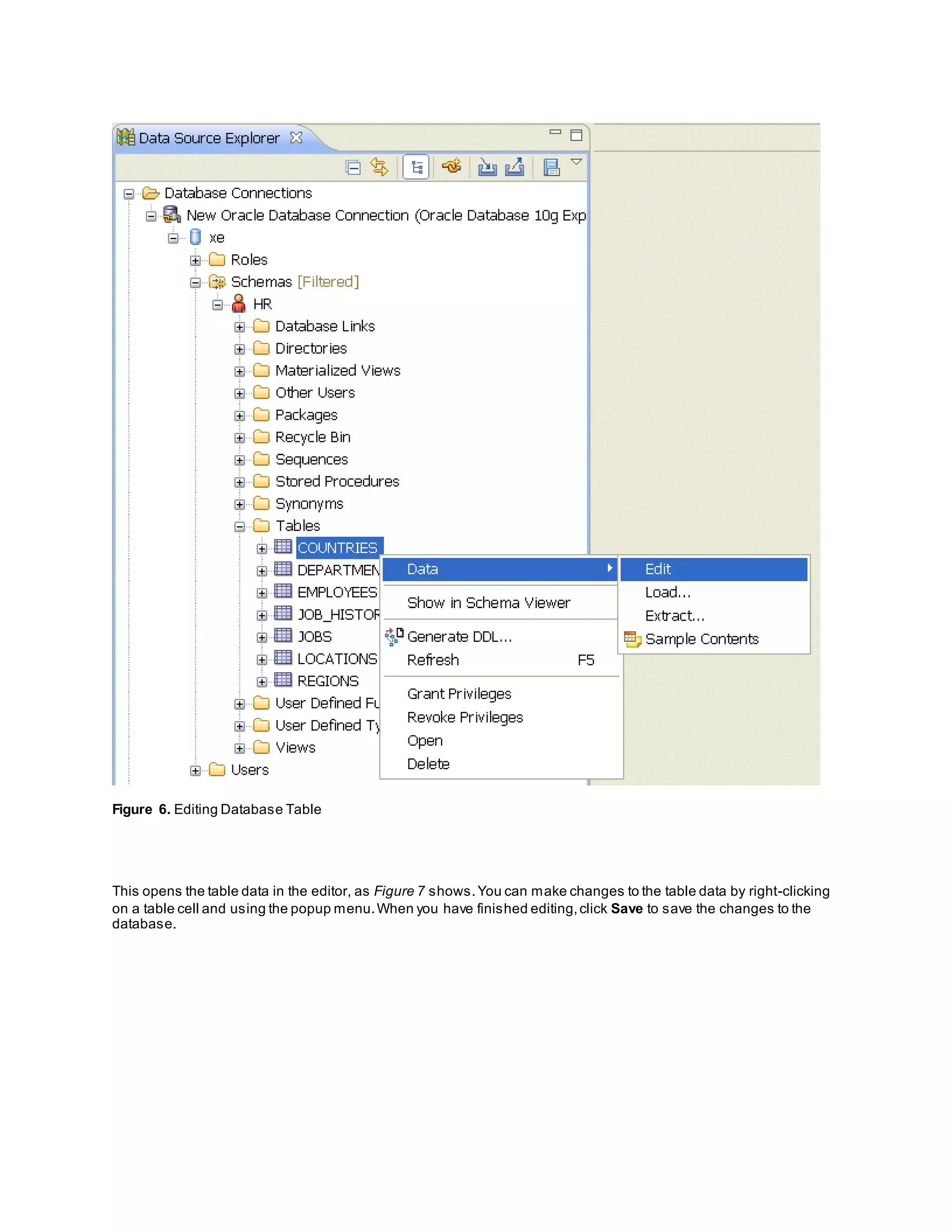Maximize the Data Source Explorer view
The height and width of the screenshot is (1232, 952).
[576, 135]
